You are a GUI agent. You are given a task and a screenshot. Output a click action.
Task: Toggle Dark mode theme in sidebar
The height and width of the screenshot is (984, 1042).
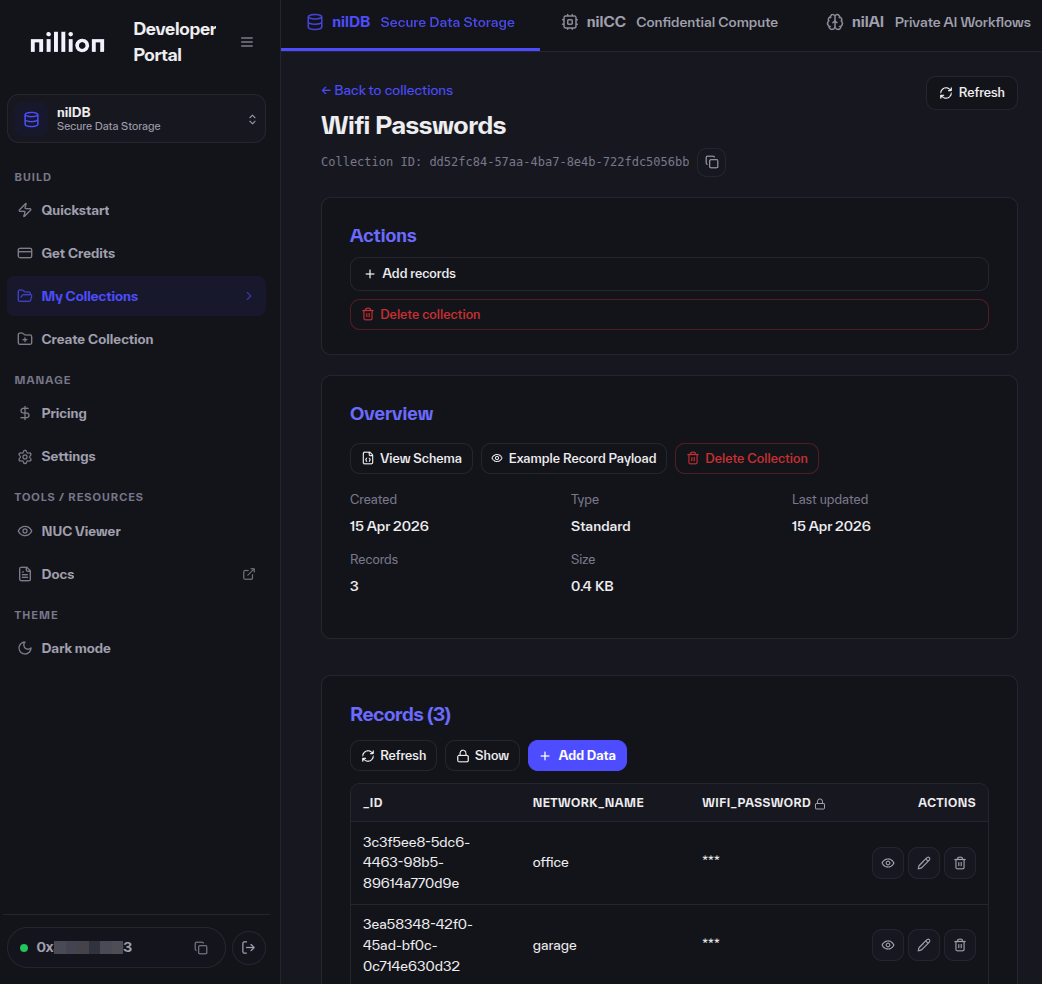pyautogui.click(x=76, y=648)
